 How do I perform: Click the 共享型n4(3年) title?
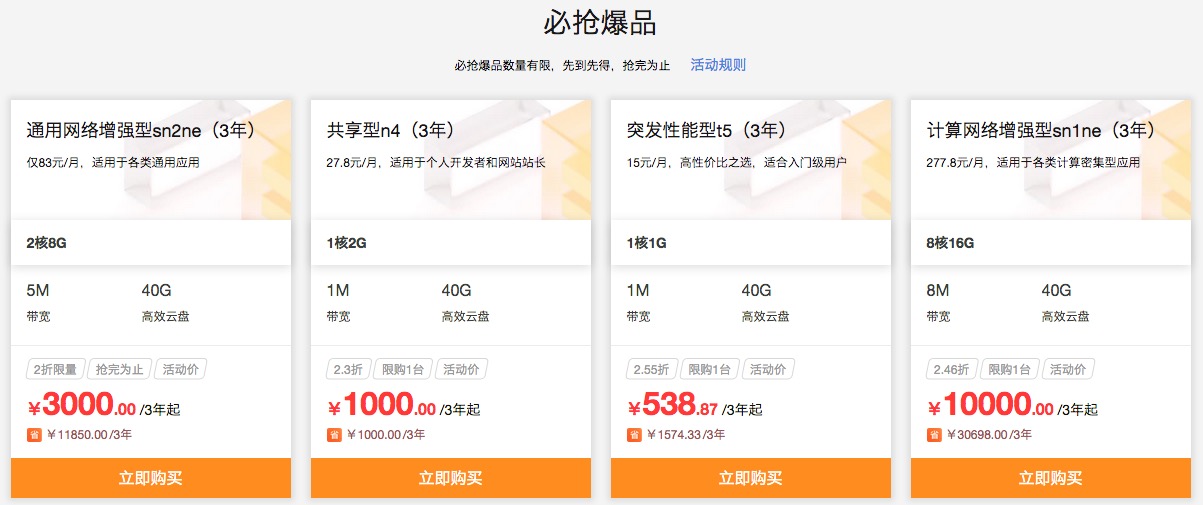tap(391, 130)
